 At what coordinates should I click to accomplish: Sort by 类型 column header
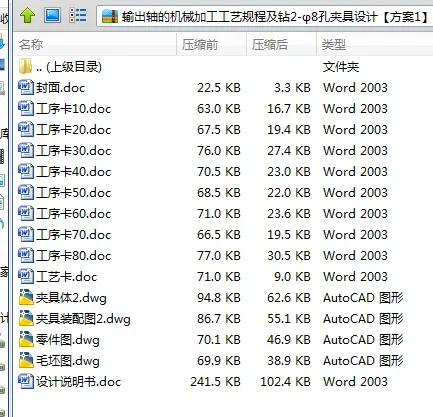[x=375, y=44]
